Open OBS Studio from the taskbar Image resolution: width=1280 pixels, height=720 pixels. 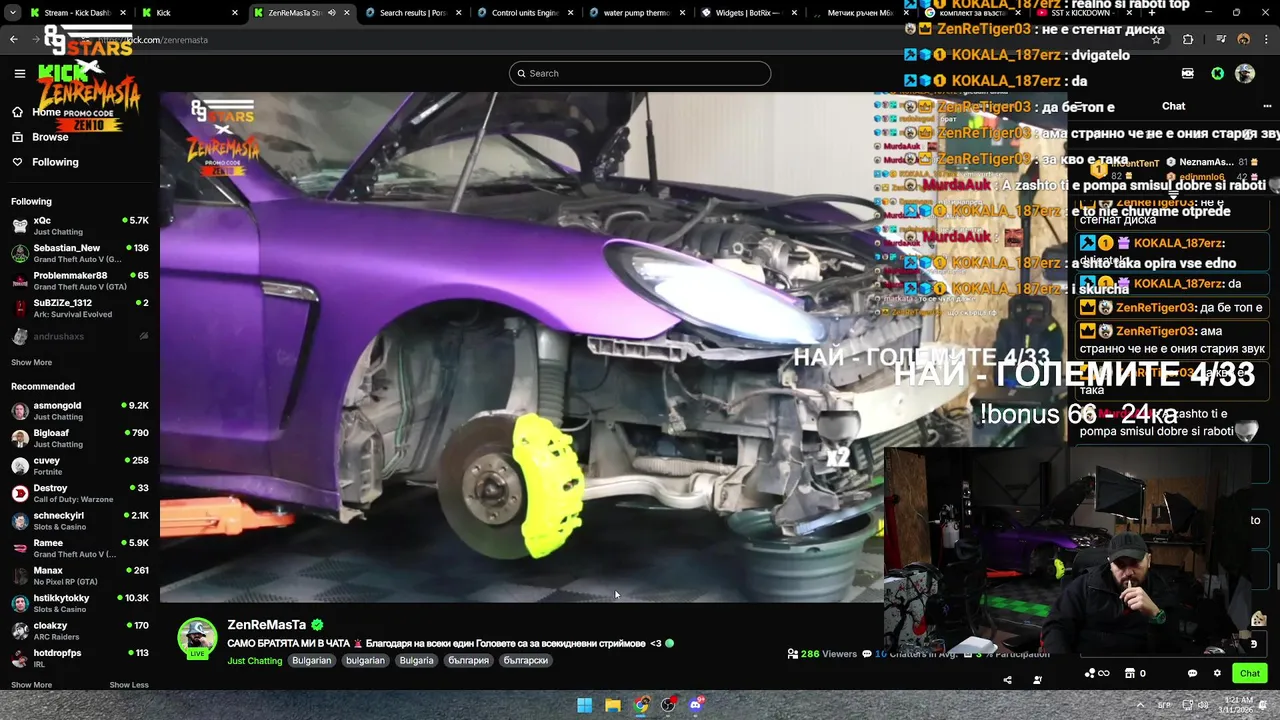click(668, 705)
